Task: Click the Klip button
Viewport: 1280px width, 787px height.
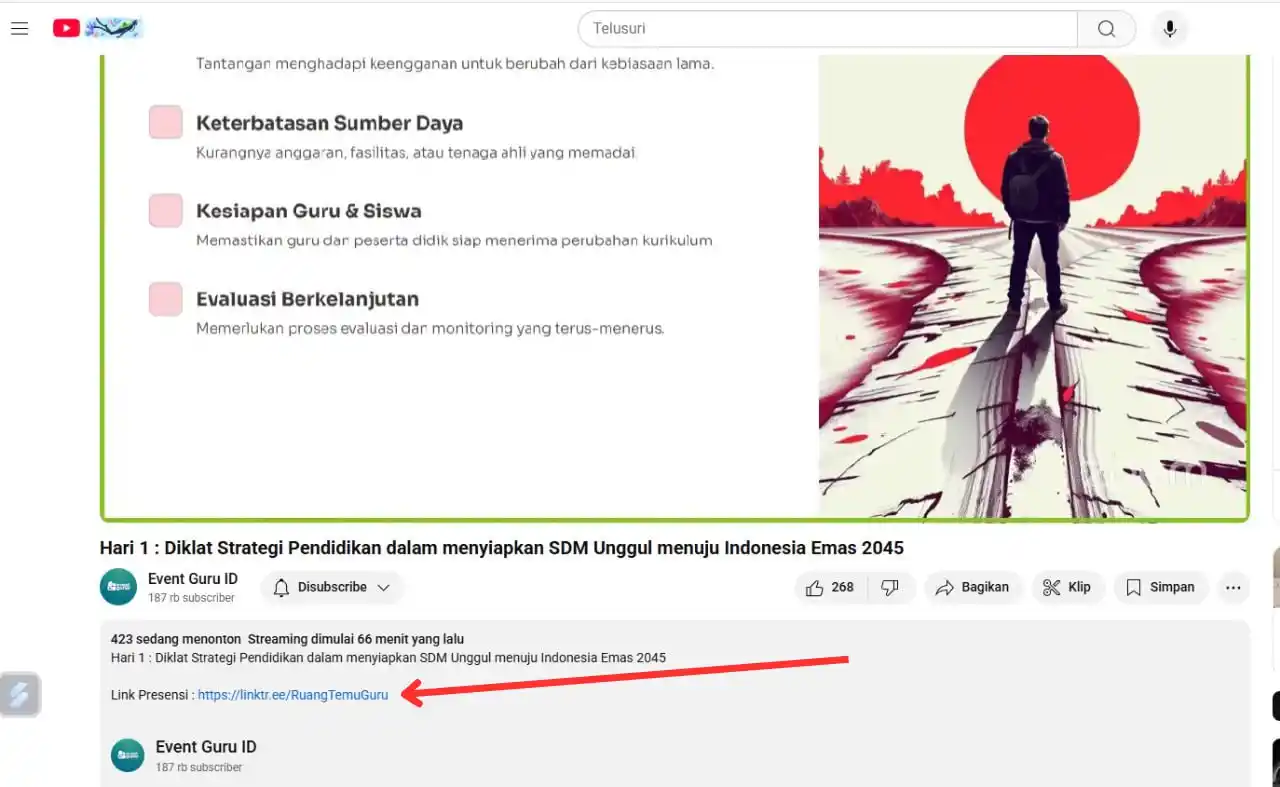Action: [x=1067, y=587]
